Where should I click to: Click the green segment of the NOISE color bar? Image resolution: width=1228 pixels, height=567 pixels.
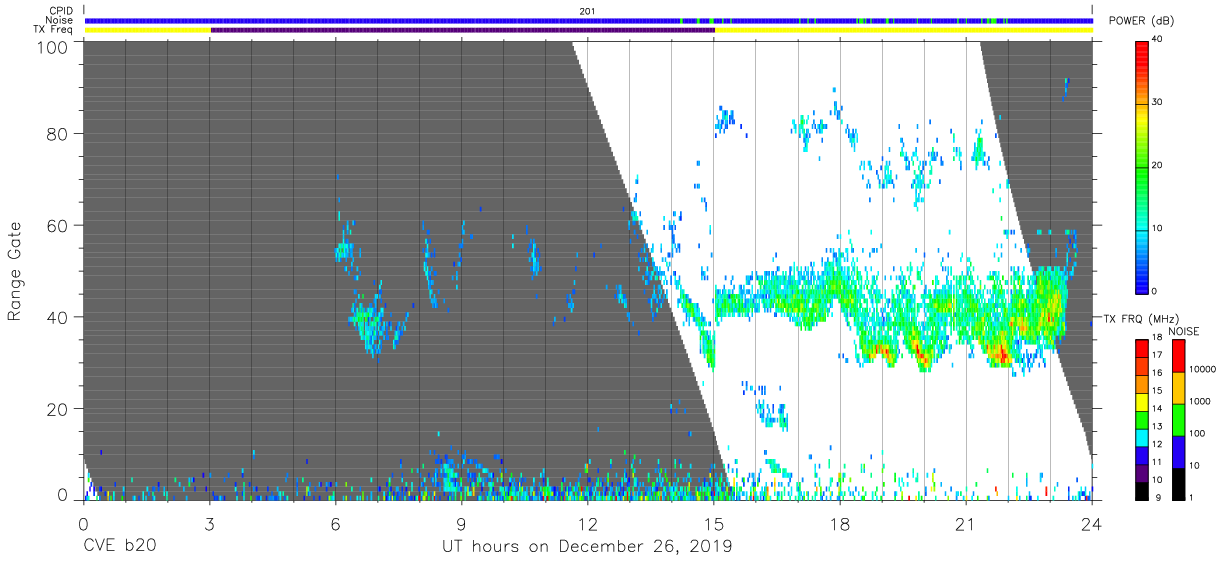[1178, 420]
